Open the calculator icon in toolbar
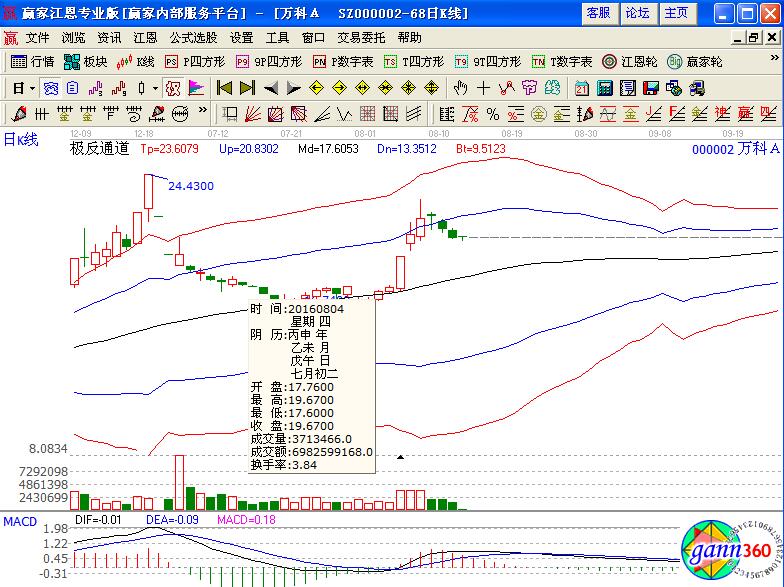The height and width of the screenshot is (587, 784). pos(603,87)
